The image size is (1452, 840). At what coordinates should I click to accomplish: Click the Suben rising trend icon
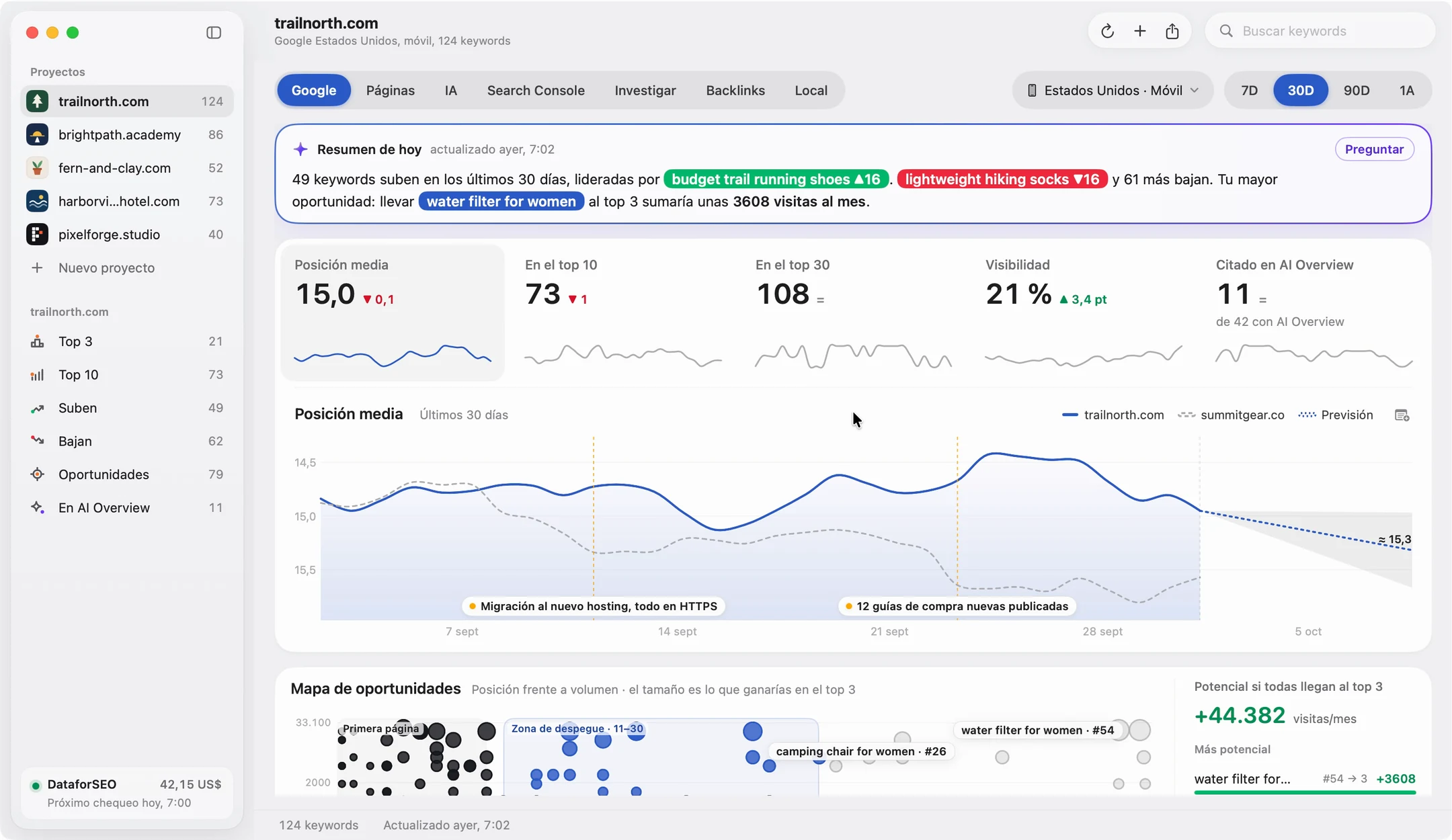click(37, 408)
